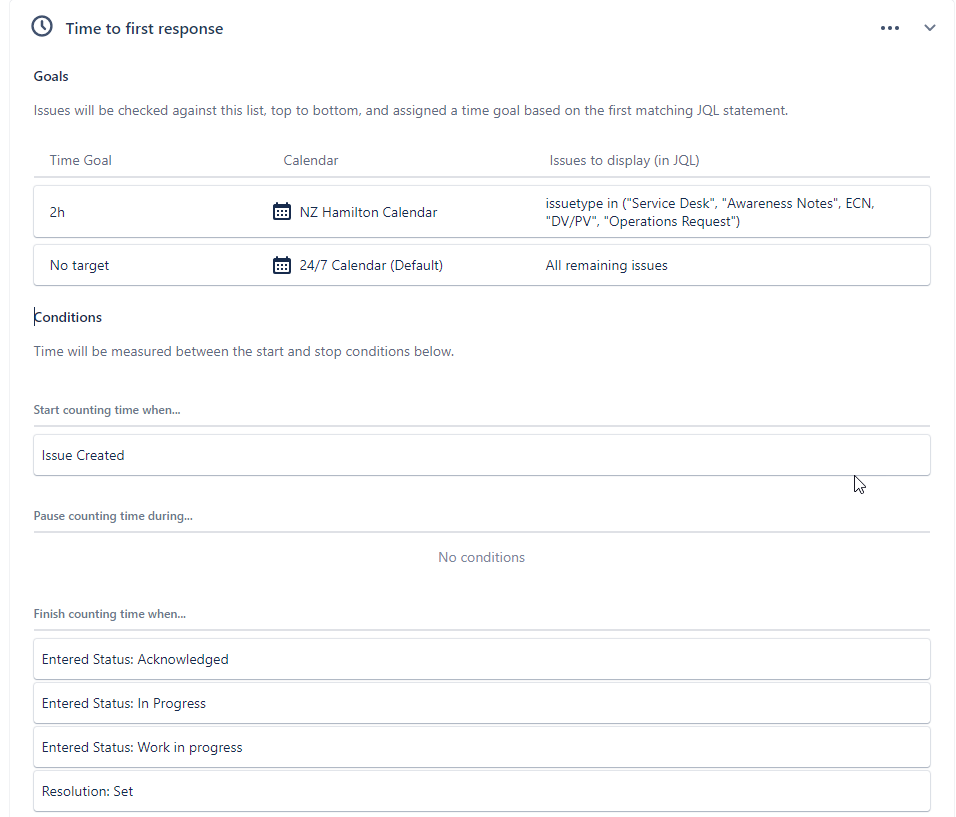Click the 24/7 Calendar (Default) icon
The image size is (956, 817).
pos(282,265)
